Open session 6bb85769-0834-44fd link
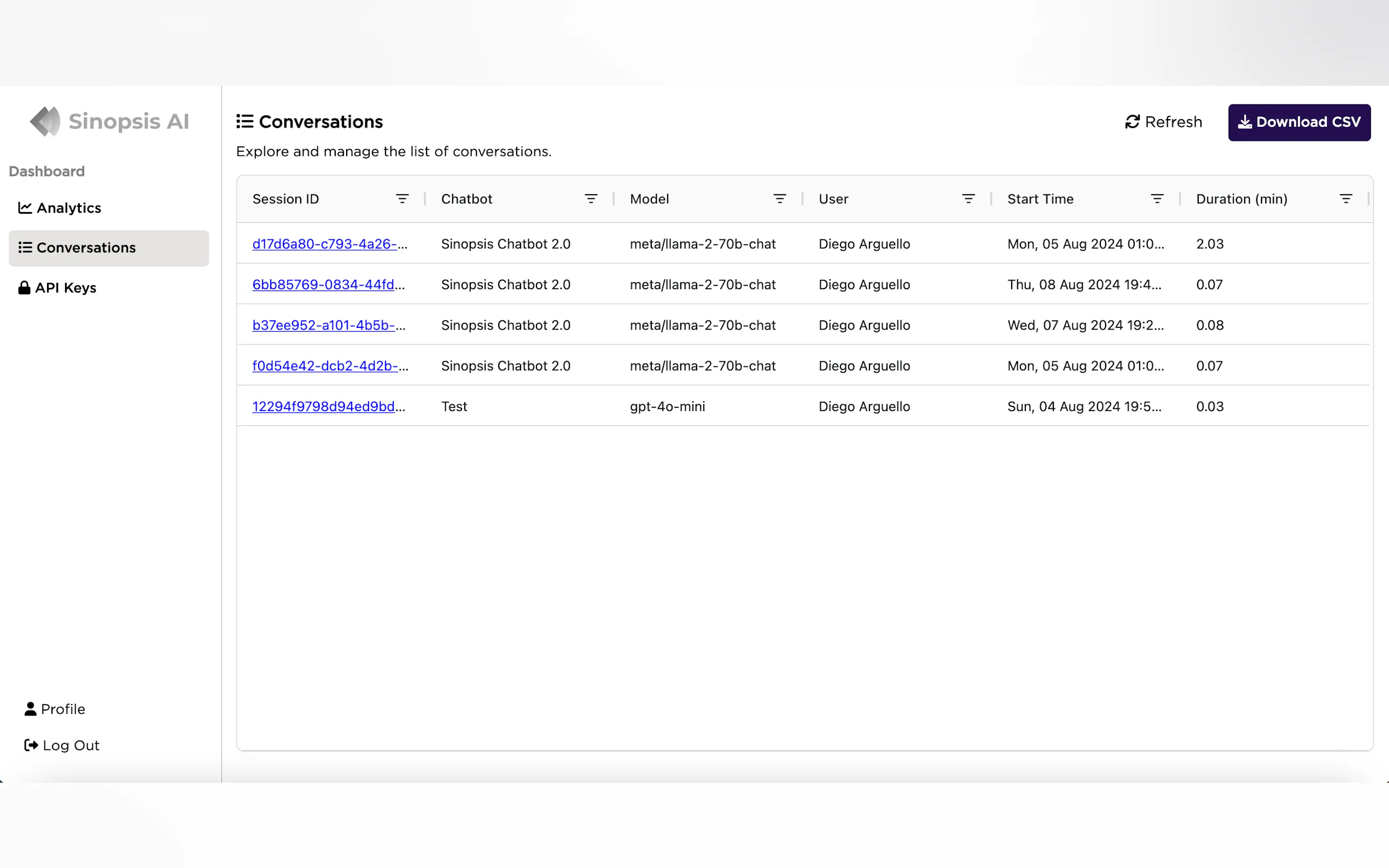 tap(324, 285)
